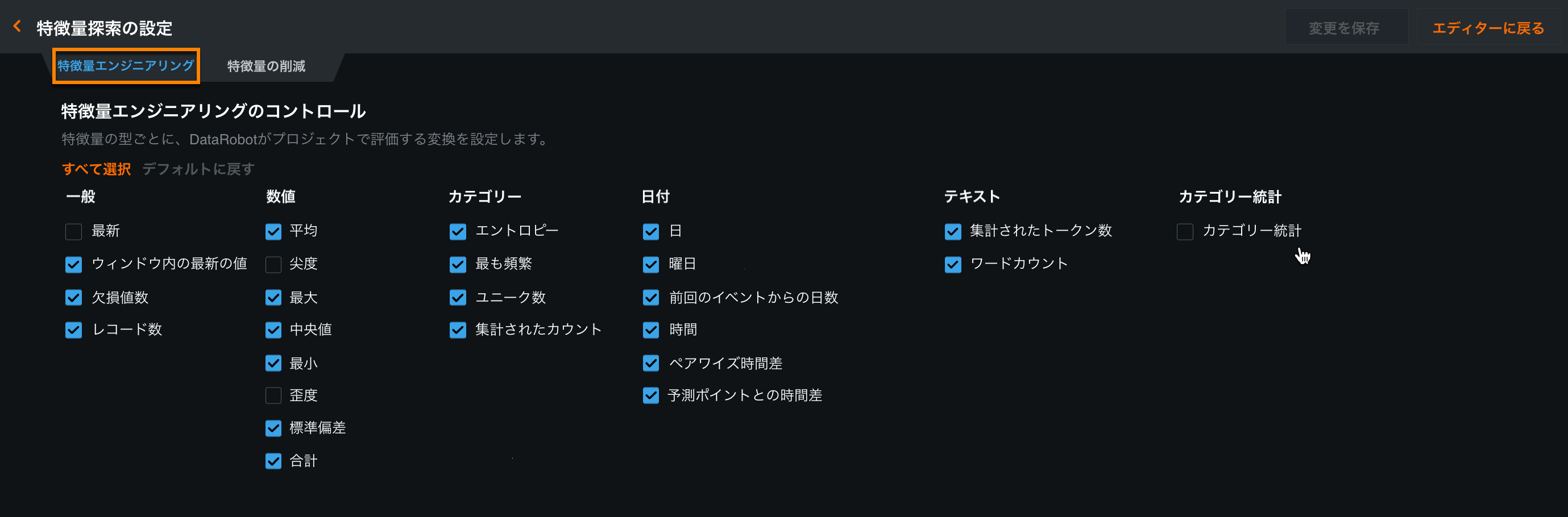Open the 特徴量エンジニアリング tab

tap(126, 66)
